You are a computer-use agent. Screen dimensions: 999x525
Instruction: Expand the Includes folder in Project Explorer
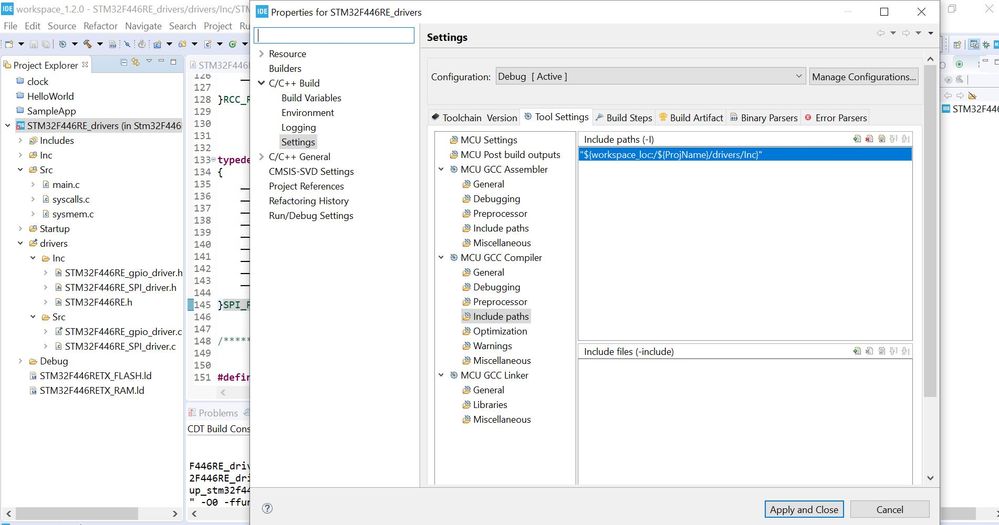click(20, 140)
